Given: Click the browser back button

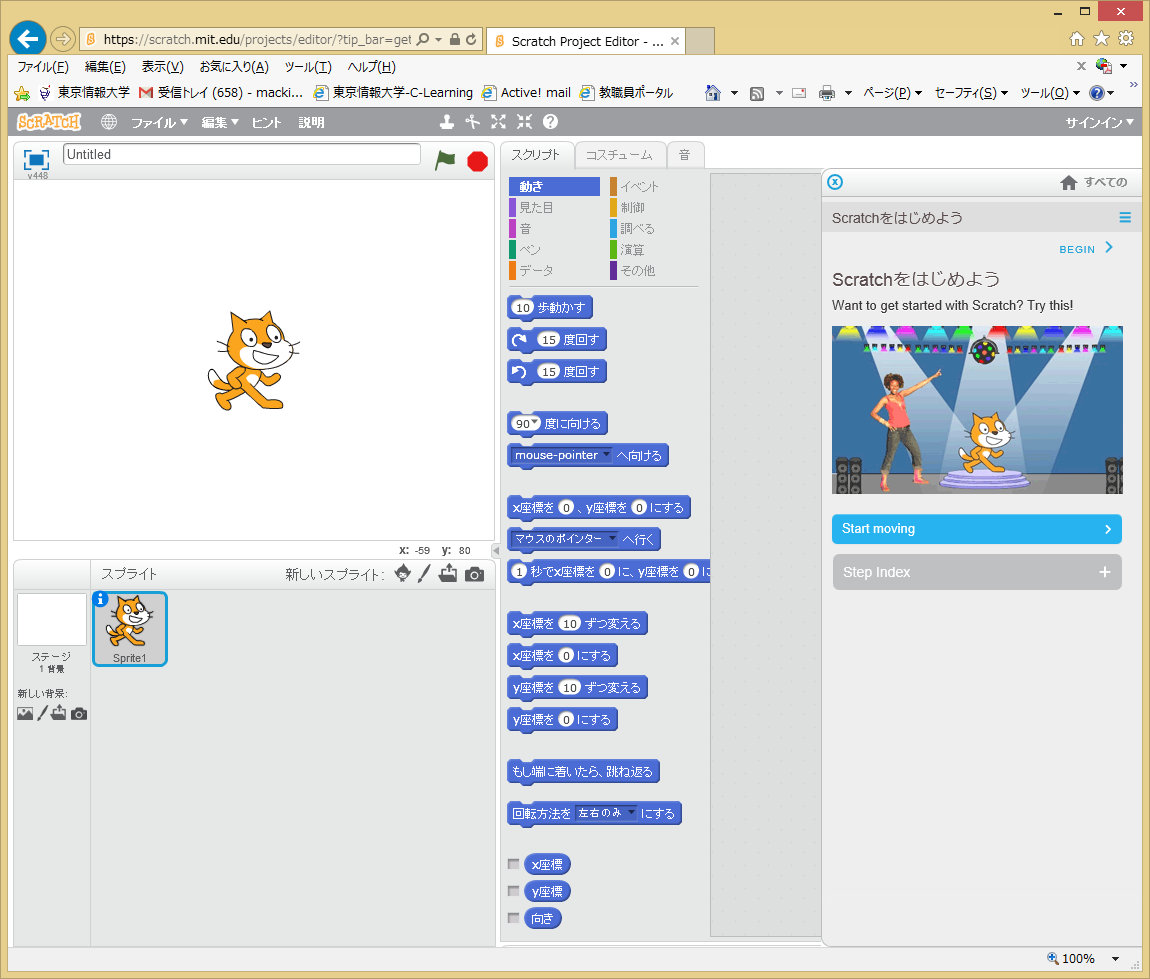Looking at the screenshot, I should click(28, 39).
